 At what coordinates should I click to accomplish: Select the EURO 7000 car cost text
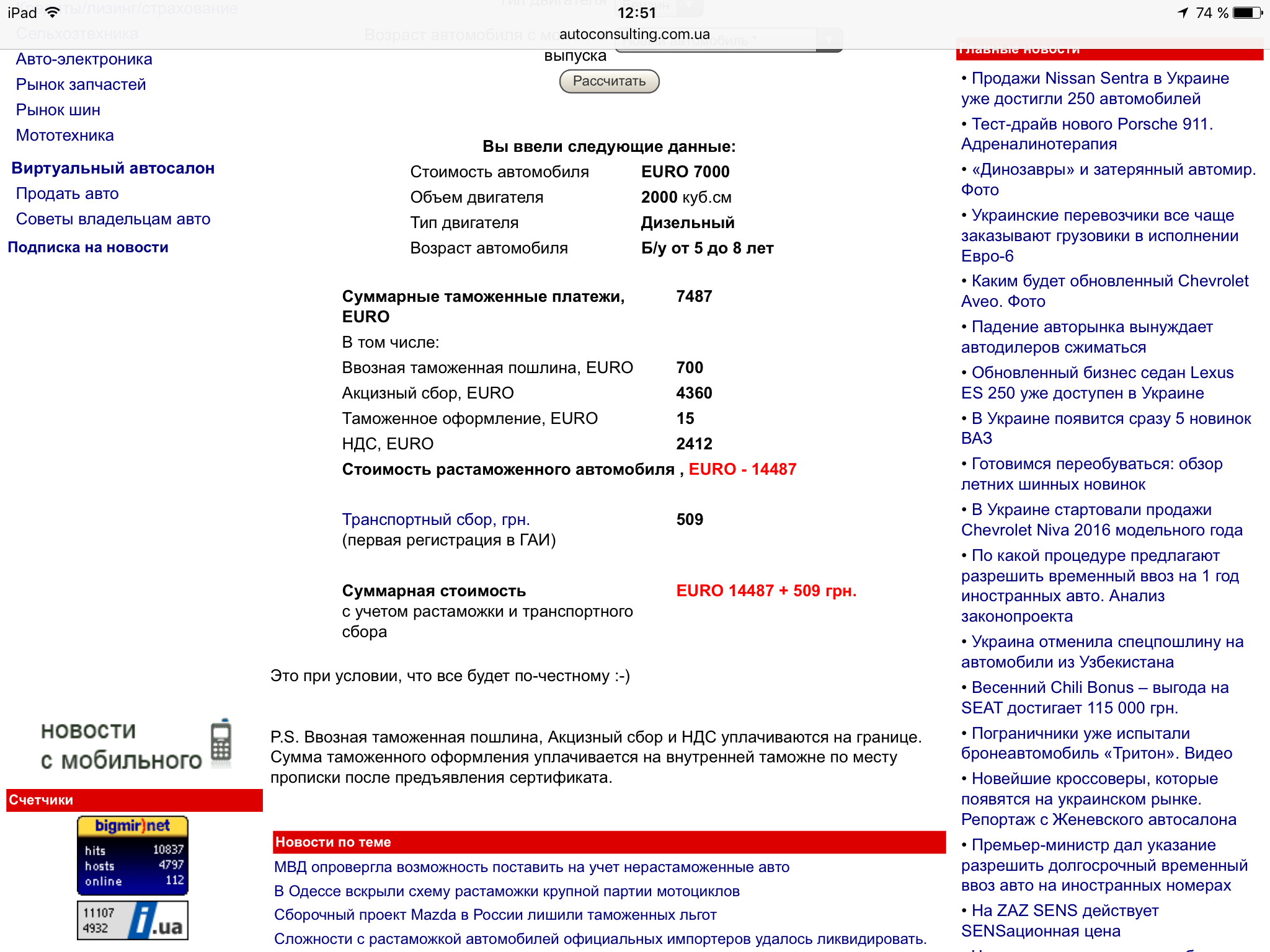[x=685, y=172]
